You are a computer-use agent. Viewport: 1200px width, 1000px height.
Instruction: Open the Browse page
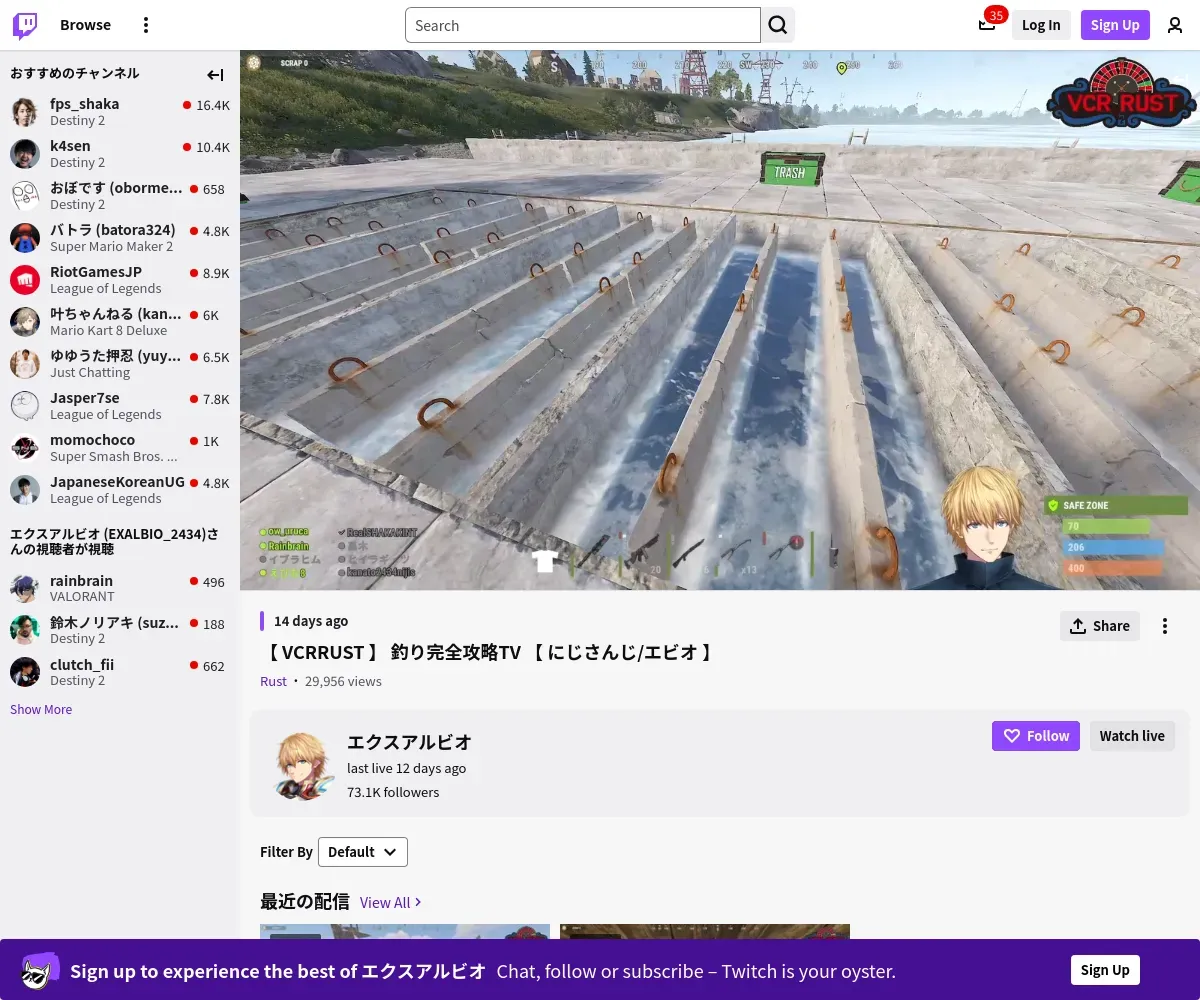(85, 25)
